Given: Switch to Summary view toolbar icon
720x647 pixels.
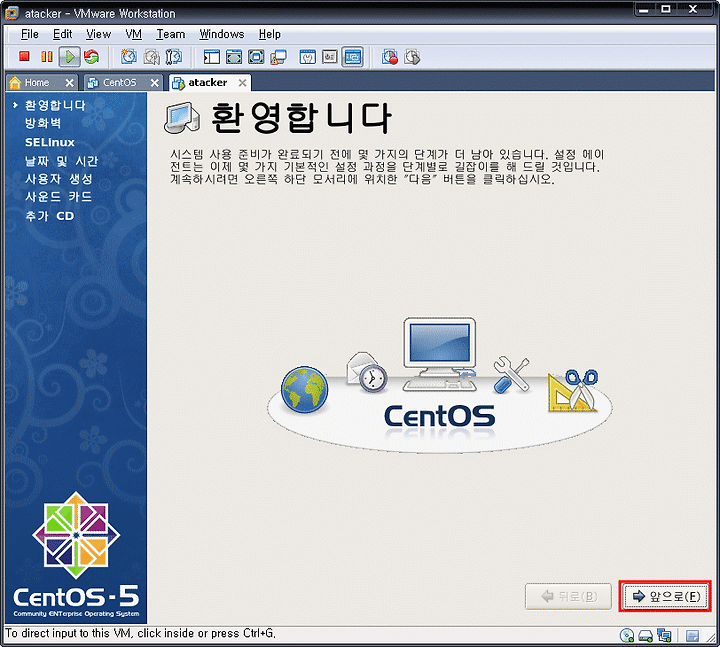Looking at the screenshot, I should (x=307, y=57).
